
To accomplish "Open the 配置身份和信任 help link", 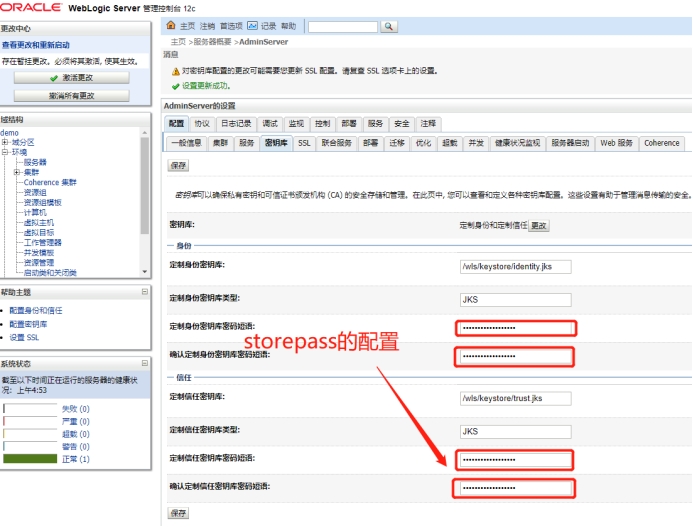I will [36, 310].
